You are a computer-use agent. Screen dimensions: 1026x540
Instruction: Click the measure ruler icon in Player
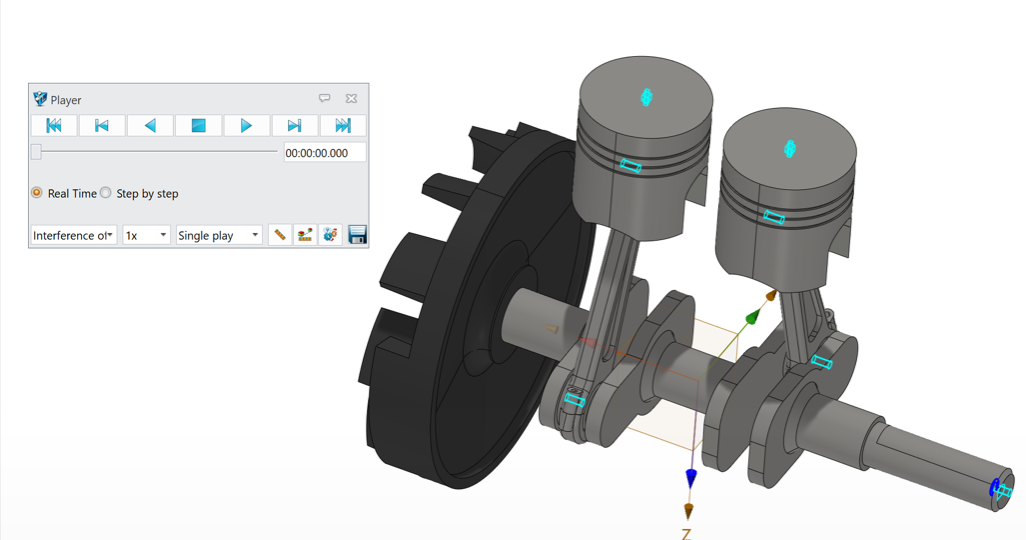point(280,235)
